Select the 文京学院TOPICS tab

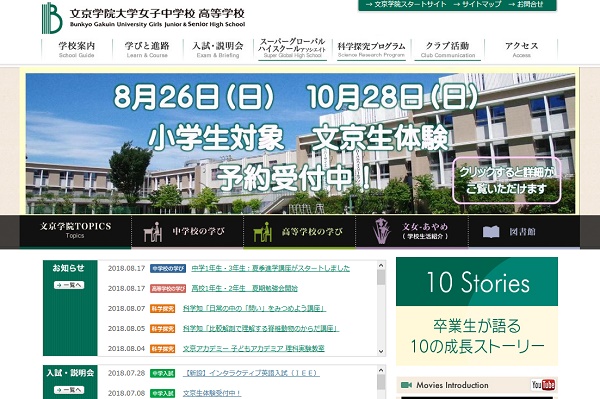(x=75, y=231)
